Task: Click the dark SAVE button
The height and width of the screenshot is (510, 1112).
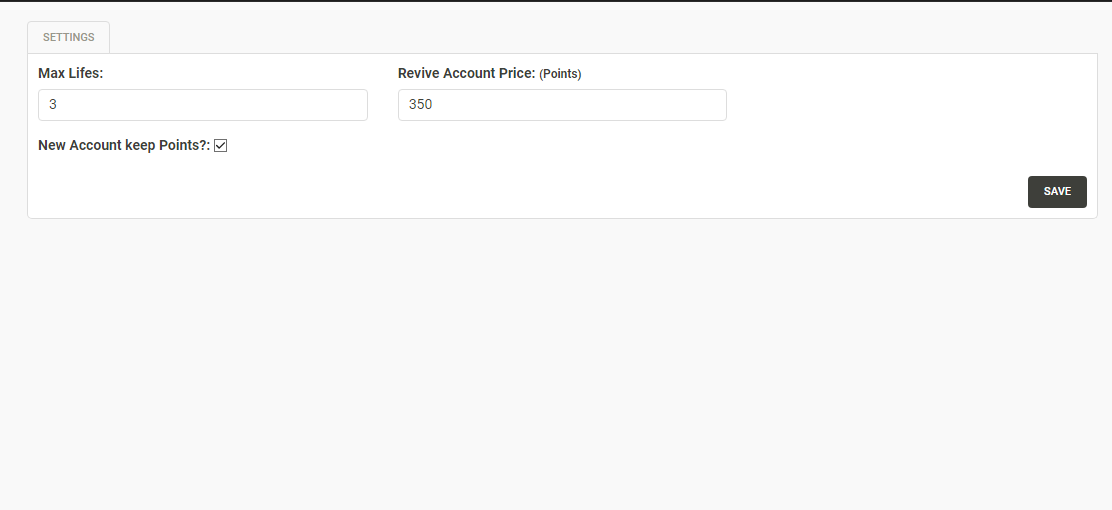Action: pyautogui.click(x=1057, y=192)
